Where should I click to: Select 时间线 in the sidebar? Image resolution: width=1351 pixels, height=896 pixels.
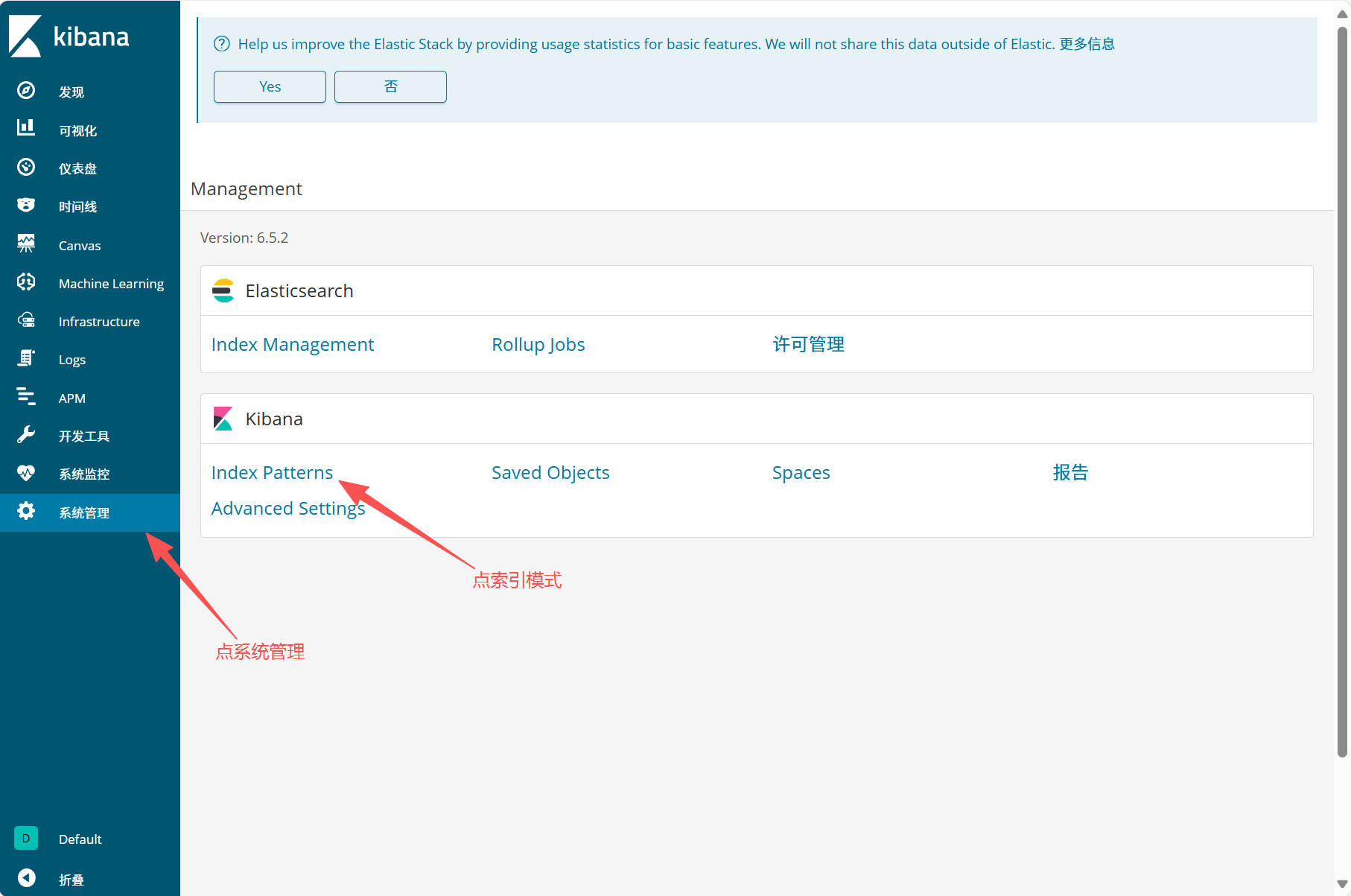point(77,207)
